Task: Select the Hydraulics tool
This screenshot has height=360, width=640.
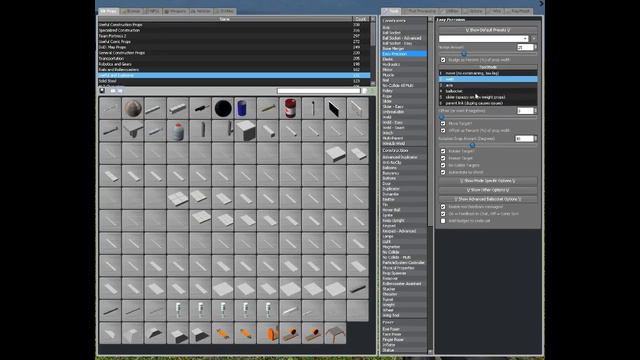Action: click(x=404, y=64)
